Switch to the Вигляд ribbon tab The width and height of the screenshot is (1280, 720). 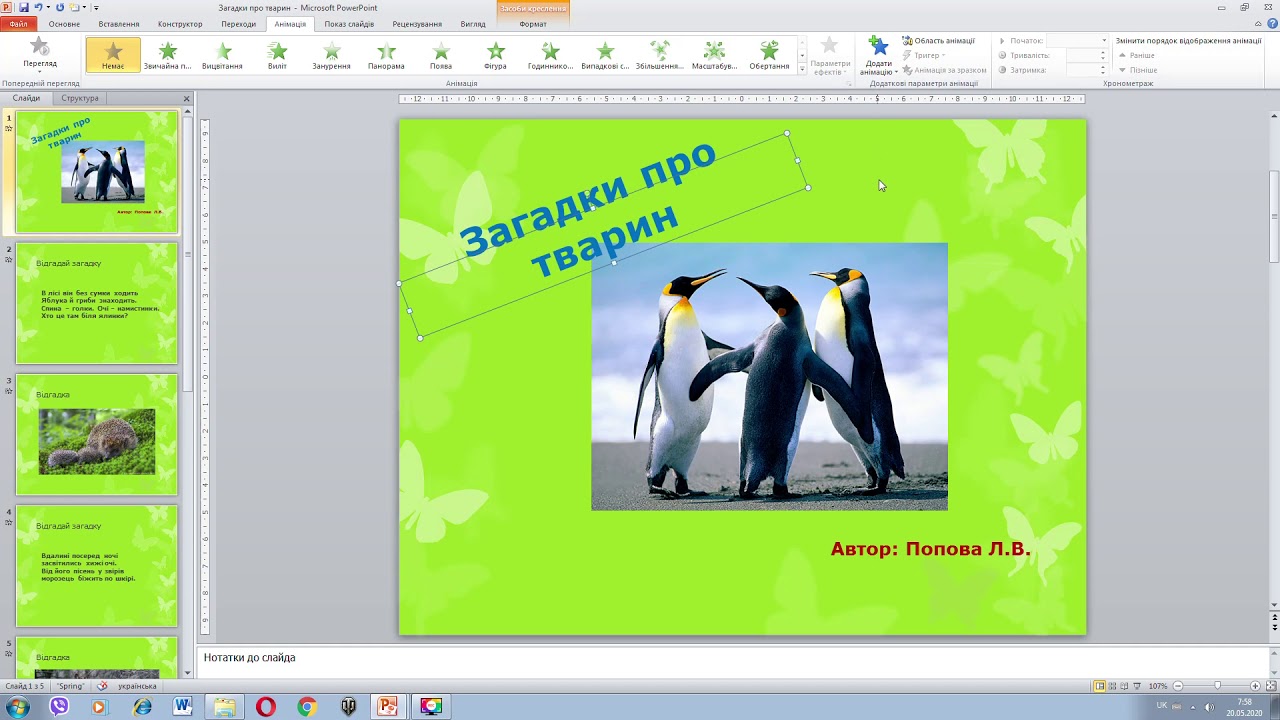[473, 24]
